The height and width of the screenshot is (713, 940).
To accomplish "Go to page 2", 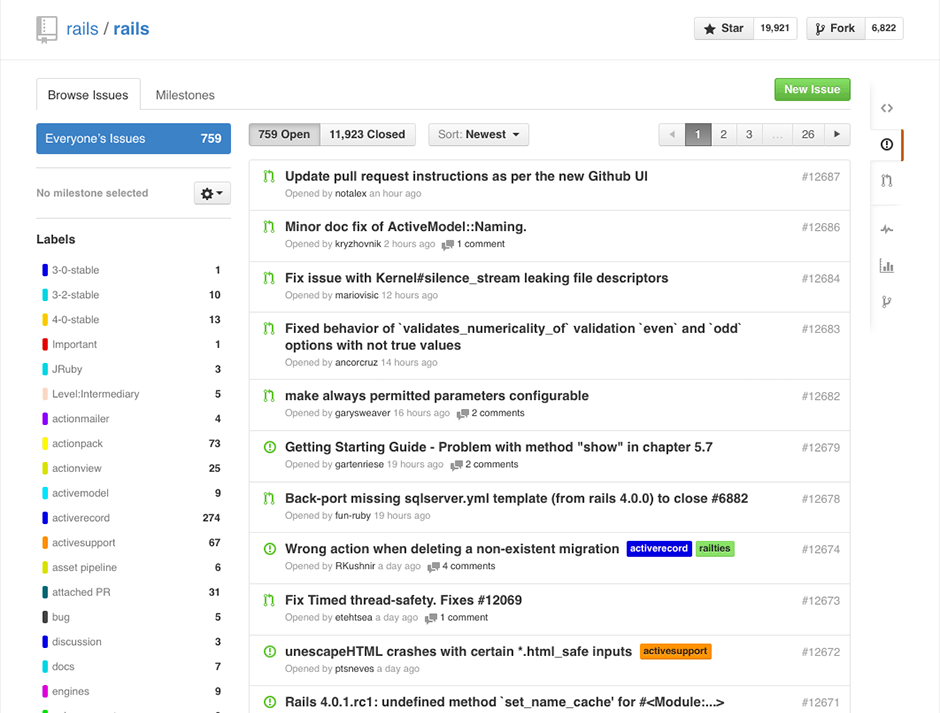I will point(724,134).
